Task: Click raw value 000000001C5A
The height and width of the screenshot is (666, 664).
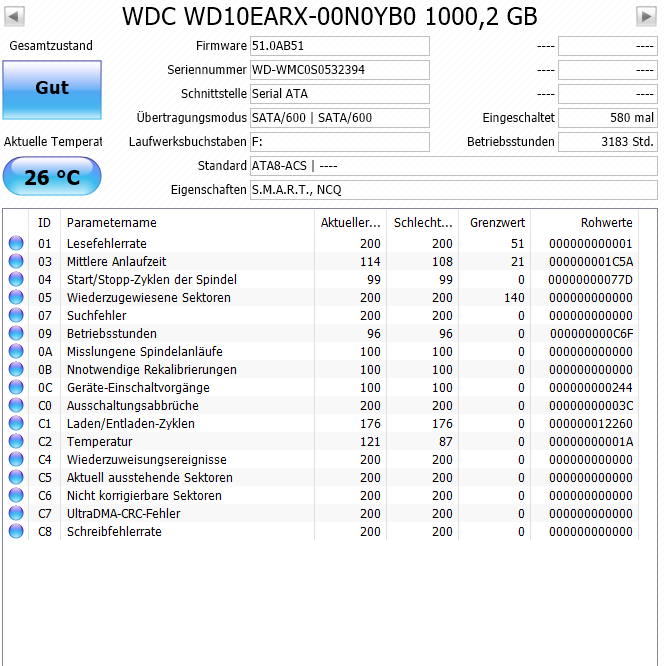Action: 591,261
